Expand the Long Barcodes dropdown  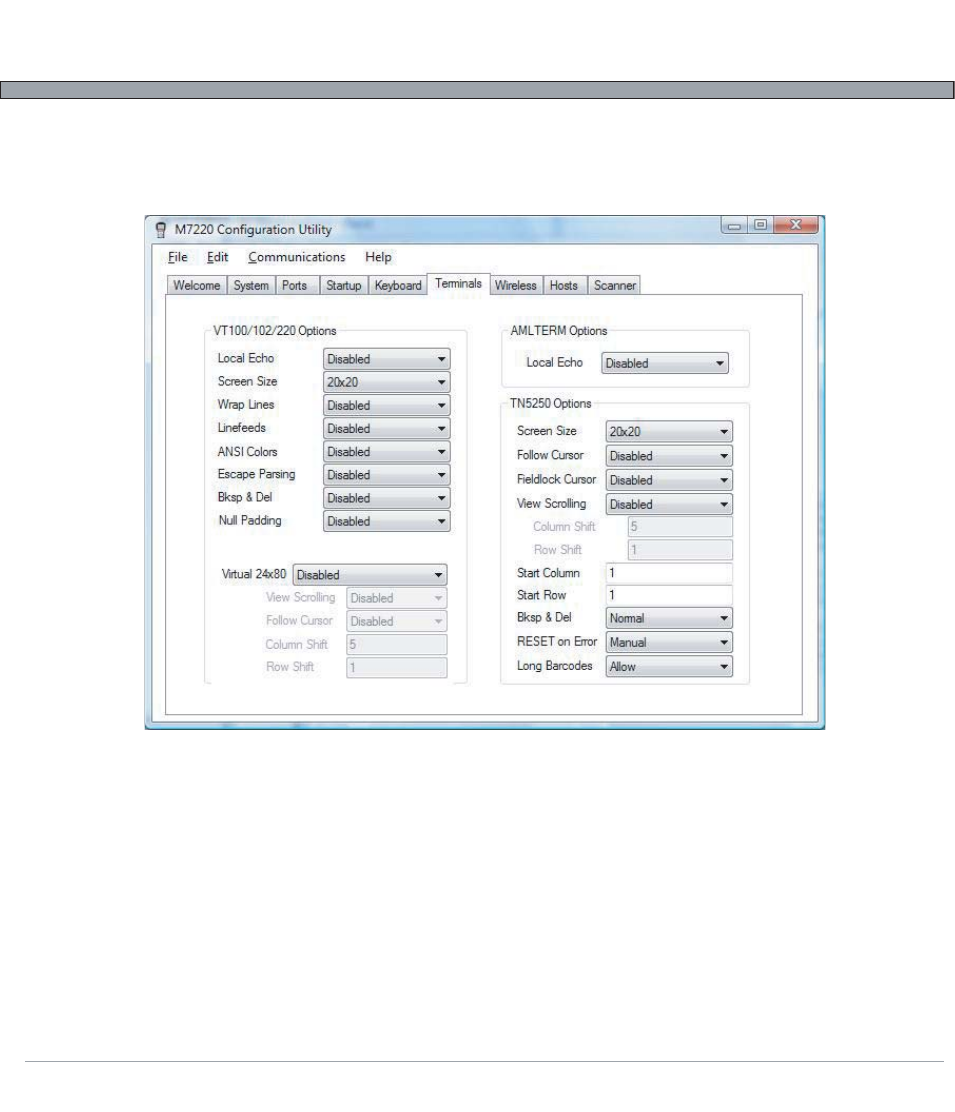668,666
